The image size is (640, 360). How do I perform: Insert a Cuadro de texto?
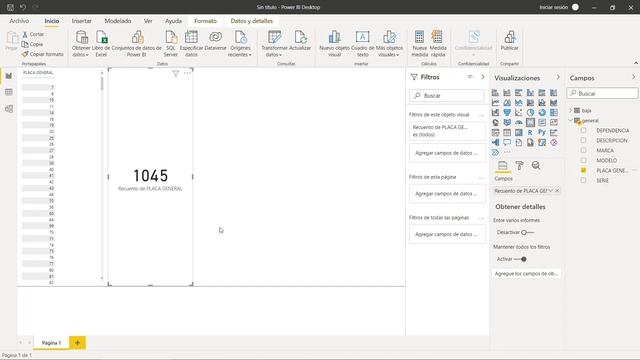tap(362, 43)
